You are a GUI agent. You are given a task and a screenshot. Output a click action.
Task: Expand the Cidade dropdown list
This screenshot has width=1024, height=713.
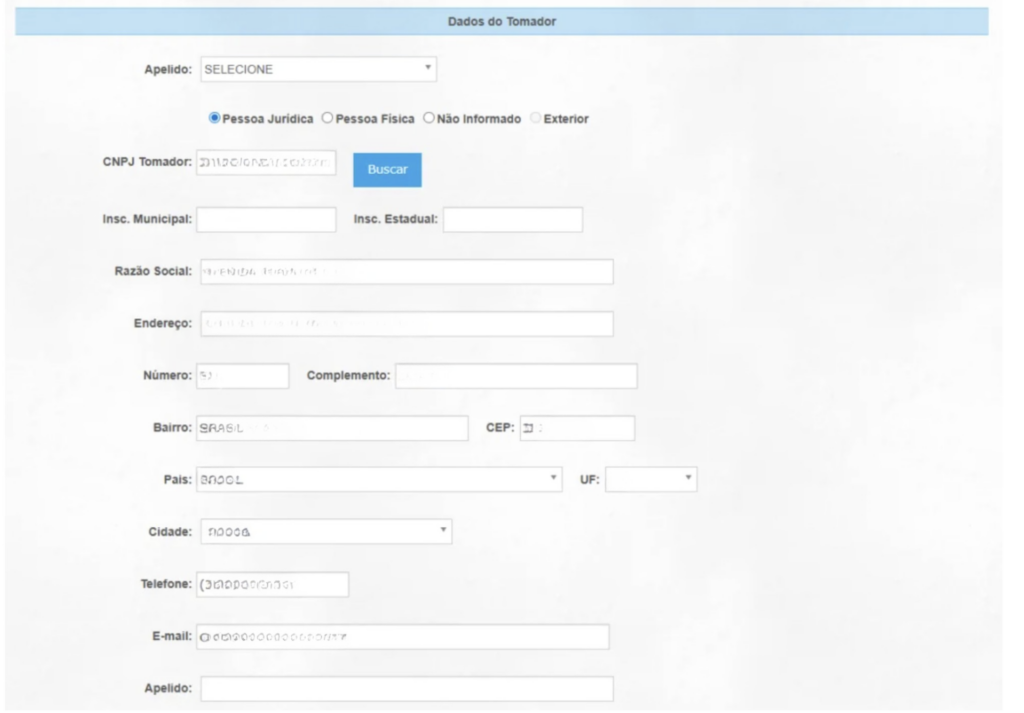click(x=325, y=532)
